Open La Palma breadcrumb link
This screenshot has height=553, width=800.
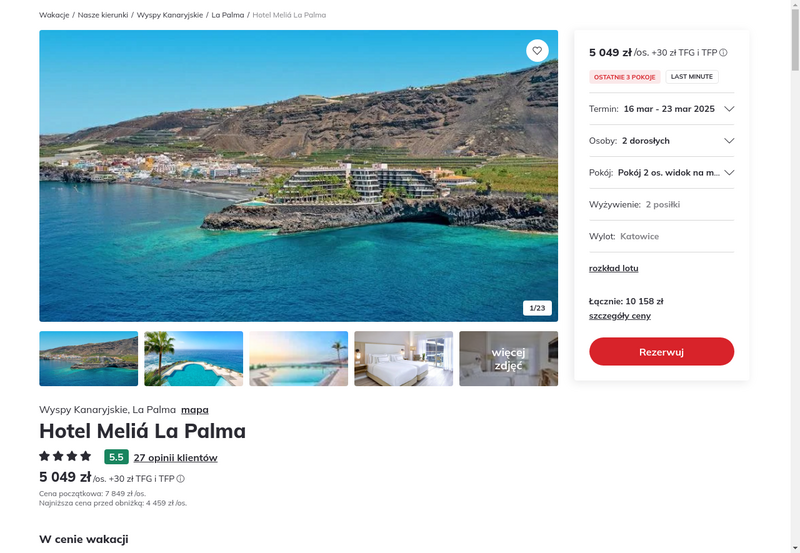(228, 15)
